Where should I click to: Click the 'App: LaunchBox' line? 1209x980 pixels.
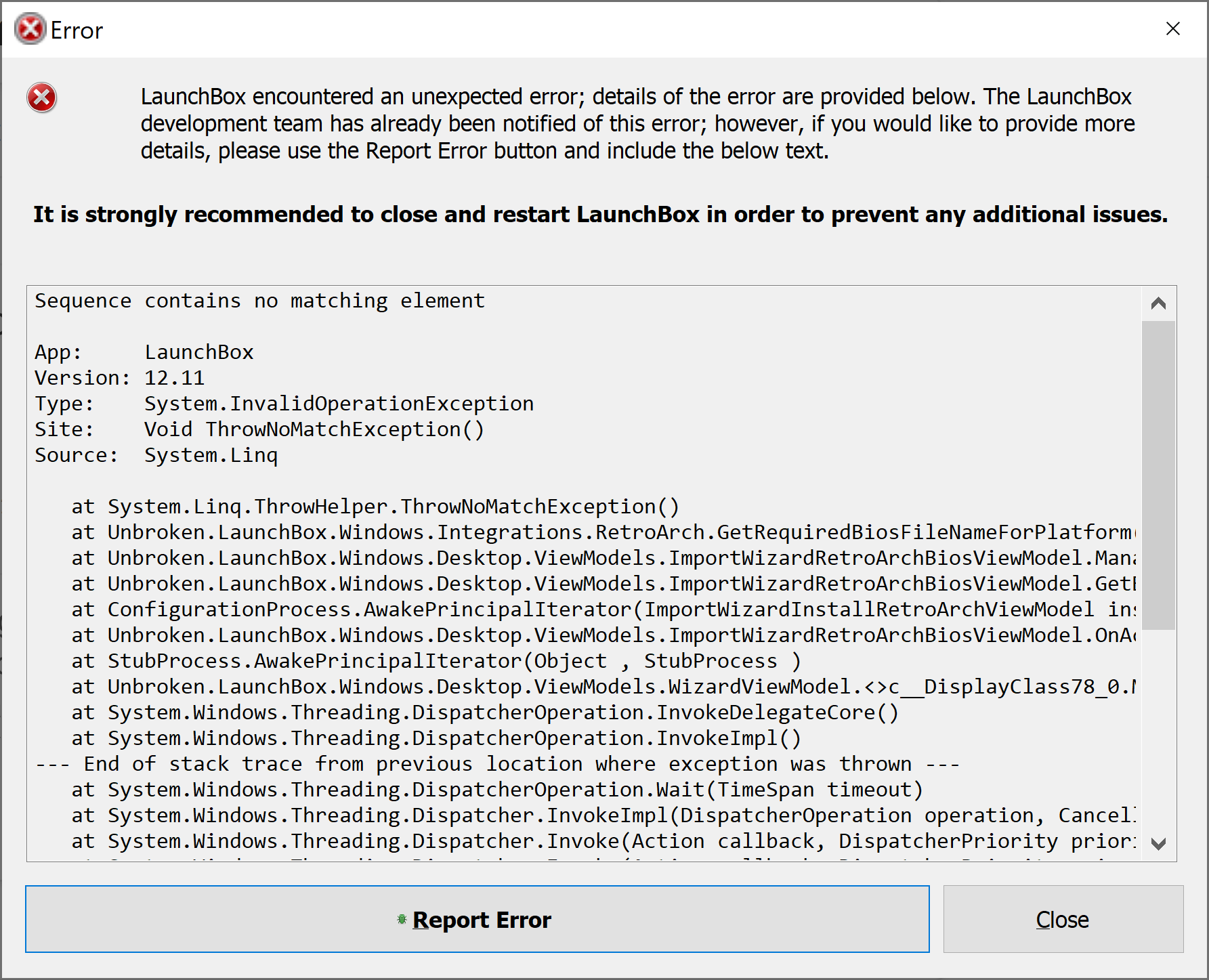pyautogui.click(x=144, y=352)
